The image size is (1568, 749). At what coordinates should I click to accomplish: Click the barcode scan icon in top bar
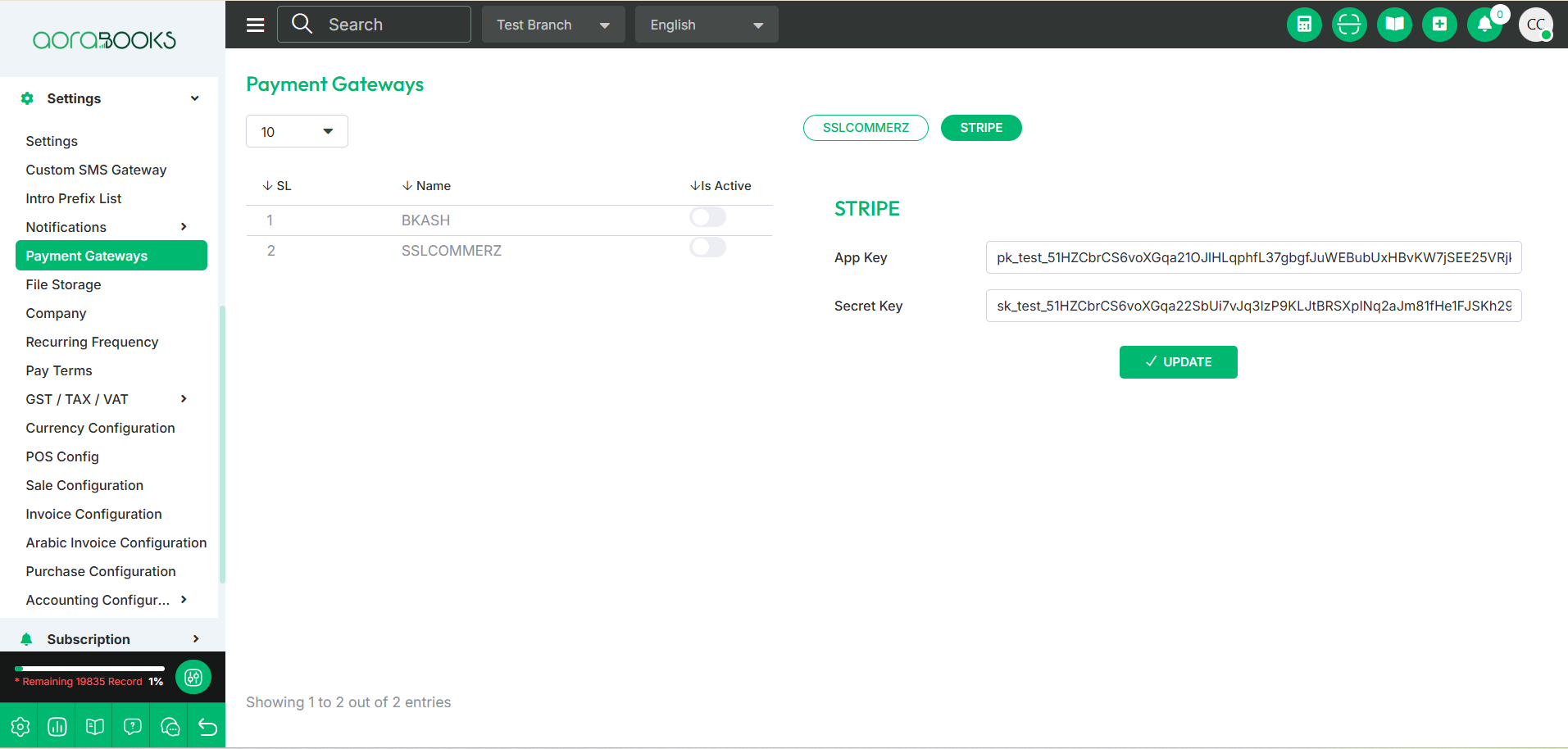(1349, 25)
